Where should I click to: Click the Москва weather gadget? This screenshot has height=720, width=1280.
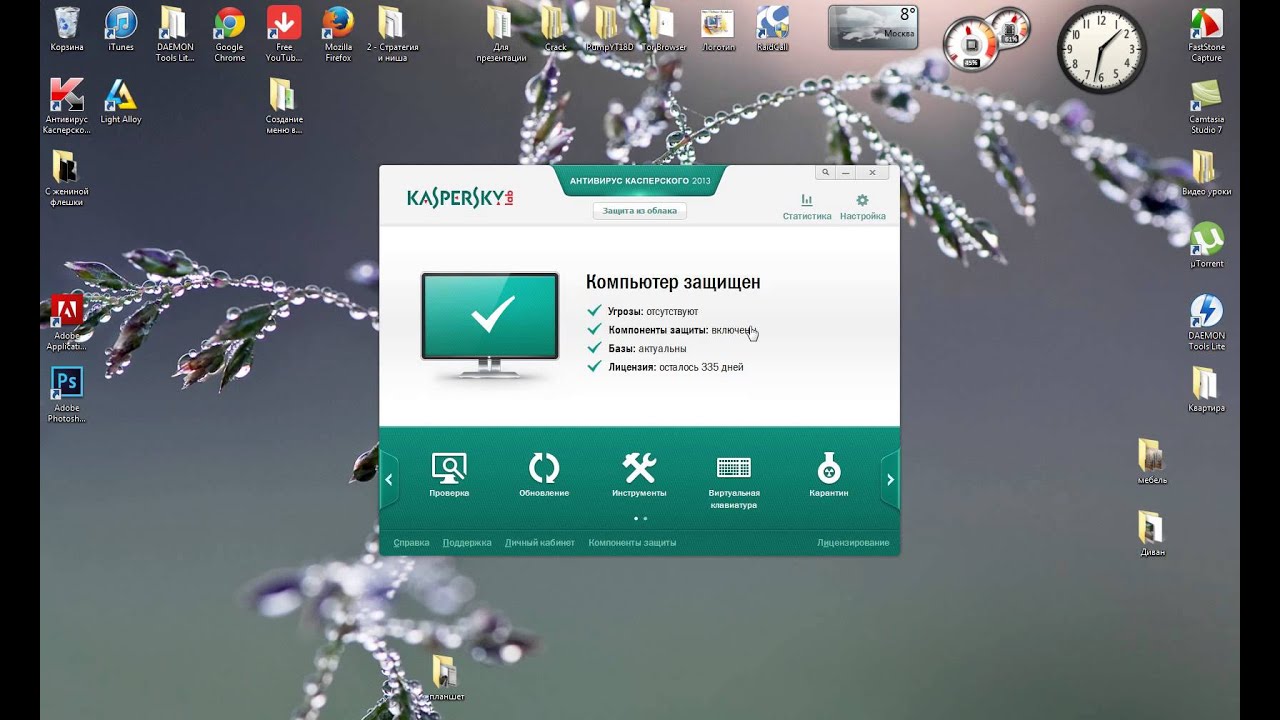point(873,27)
